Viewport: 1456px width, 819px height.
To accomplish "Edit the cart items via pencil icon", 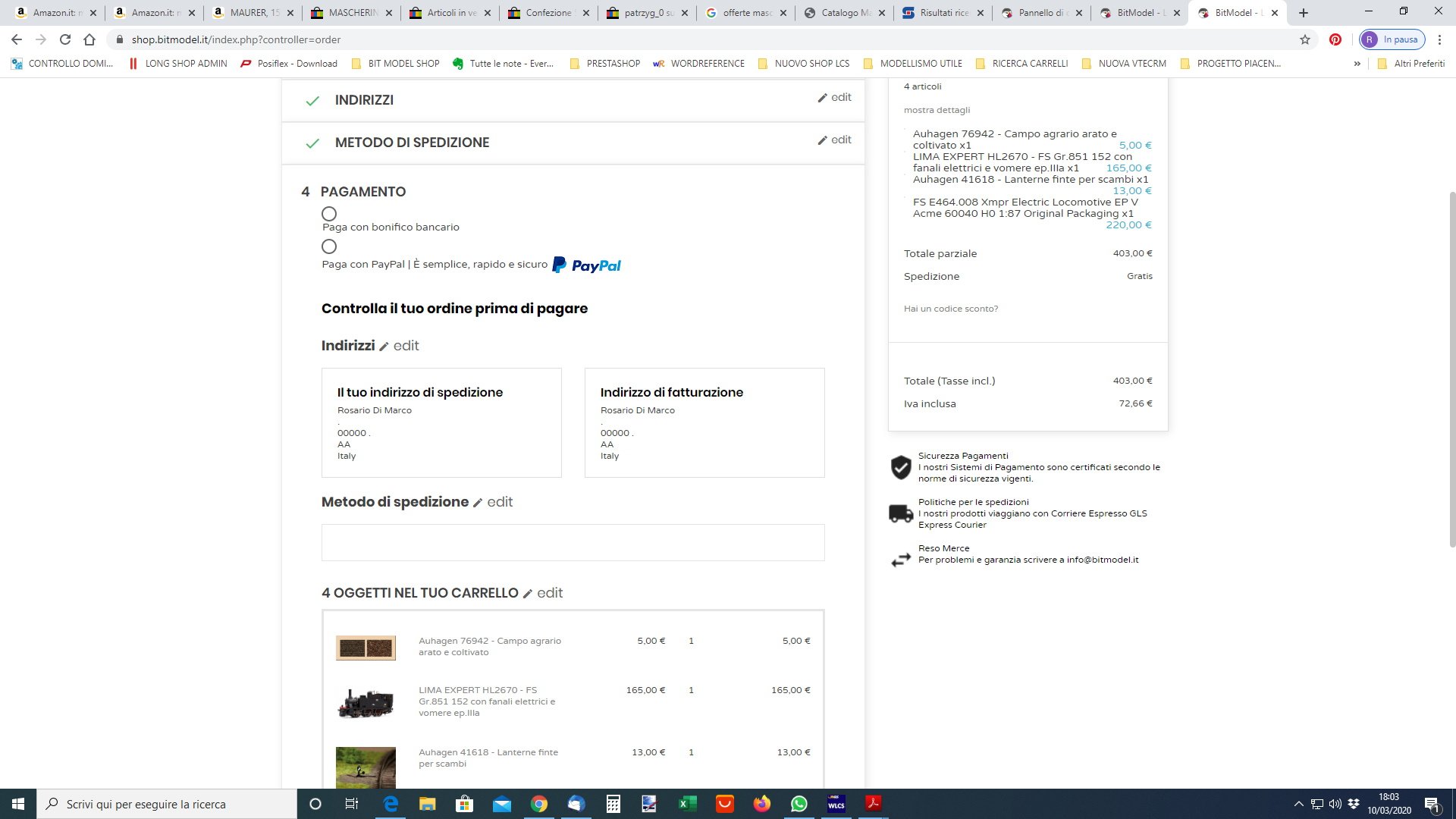I will tap(528, 594).
